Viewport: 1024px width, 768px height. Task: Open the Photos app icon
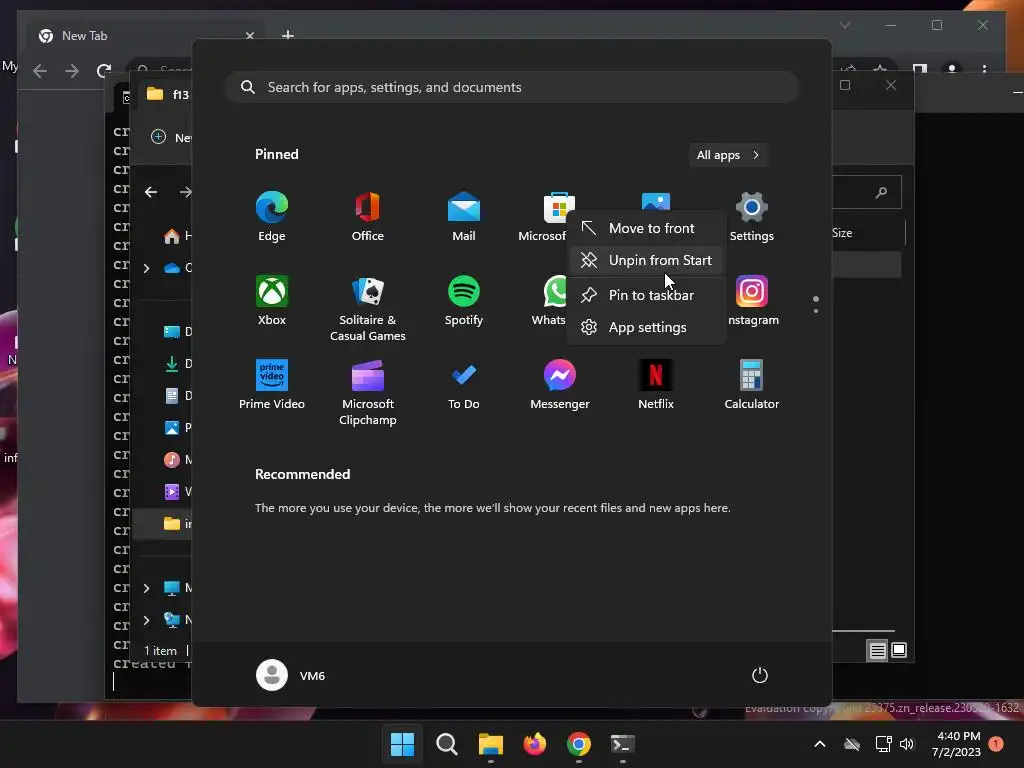pos(656,201)
